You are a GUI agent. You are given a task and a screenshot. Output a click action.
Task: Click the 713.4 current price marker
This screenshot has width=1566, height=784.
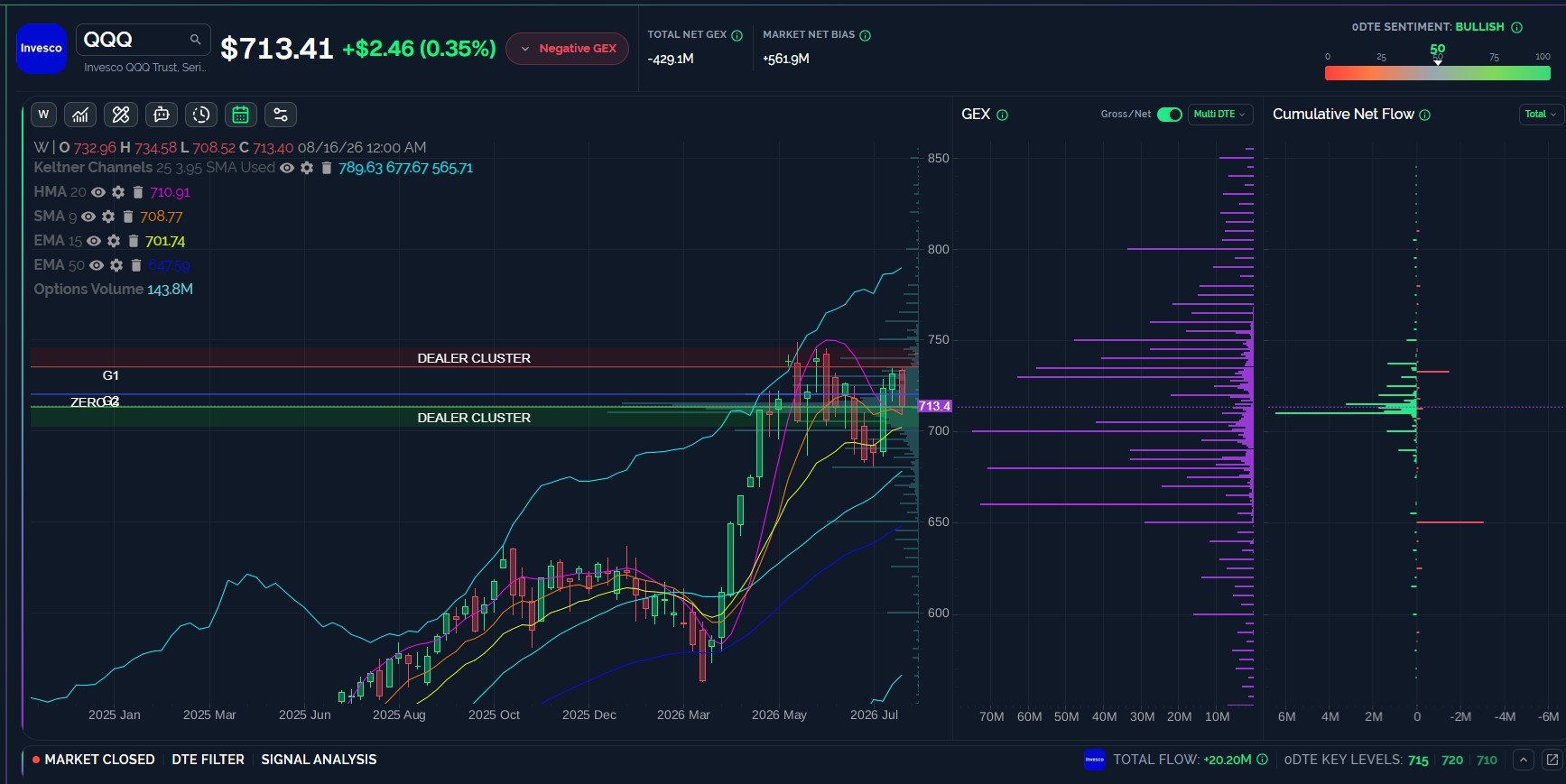[x=934, y=406]
